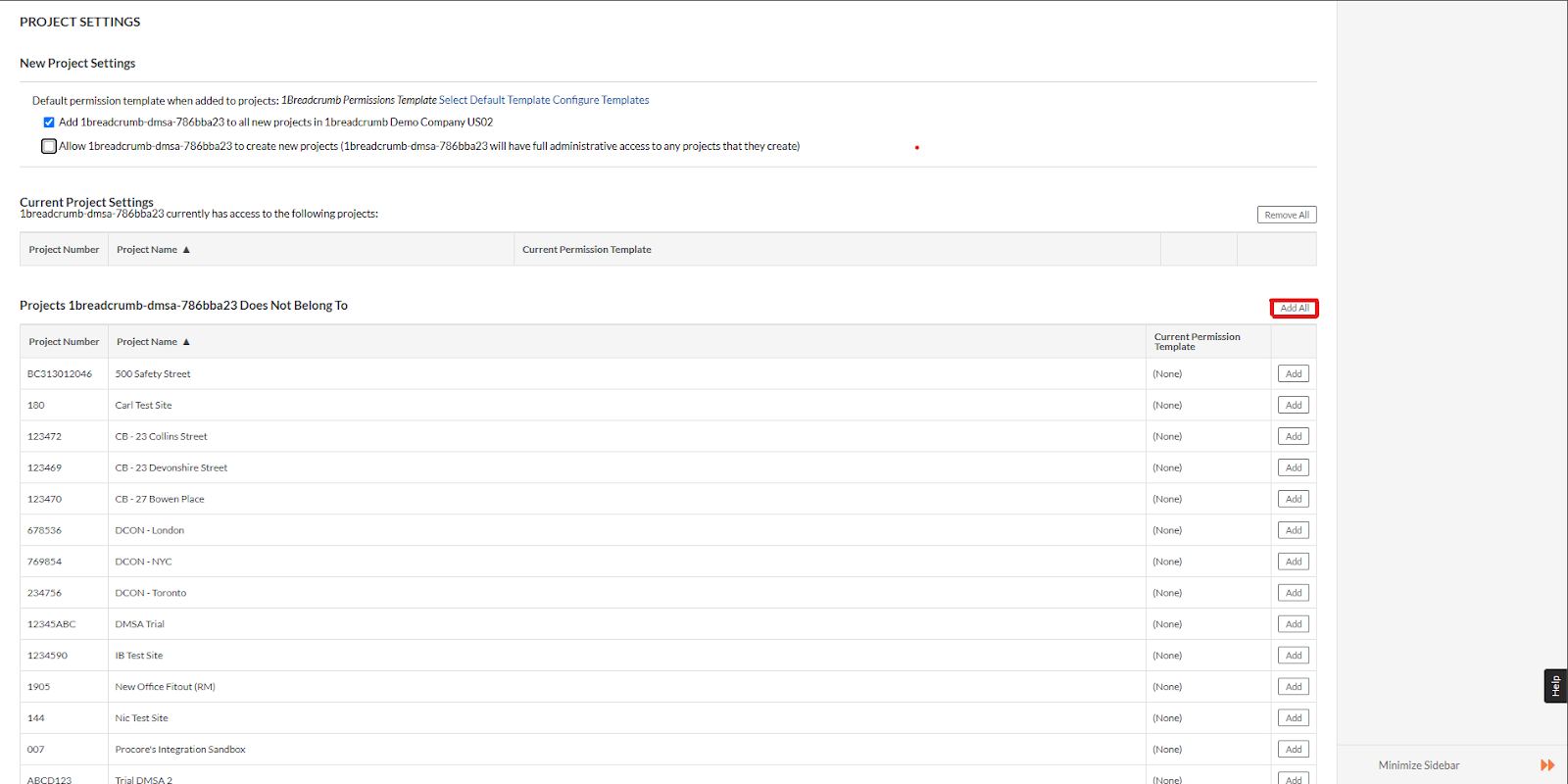Select the project name "CB - 23 Collins Street"
Image resolution: width=1568 pixels, height=784 pixels.
point(161,437)
